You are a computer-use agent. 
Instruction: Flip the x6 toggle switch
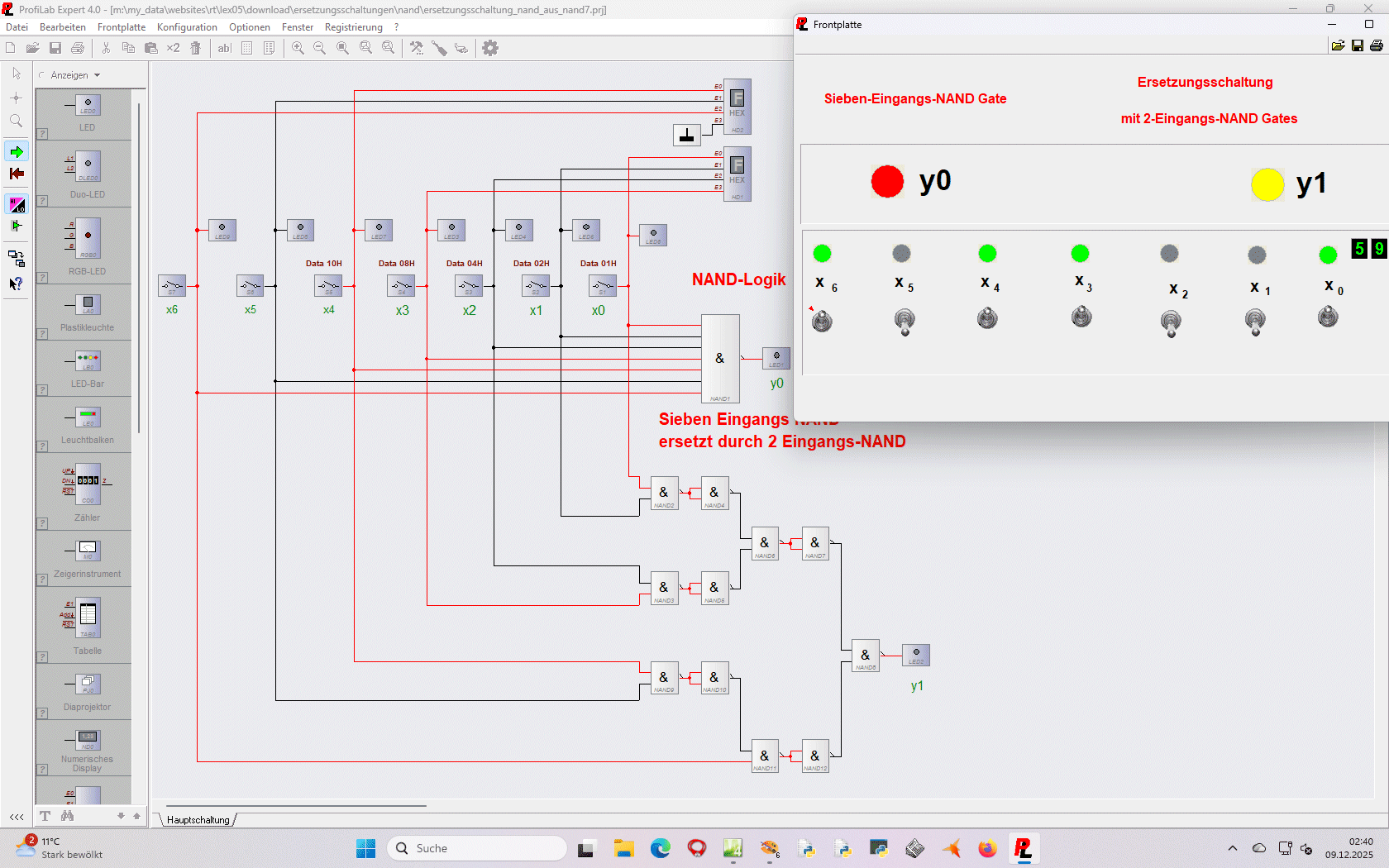tap(822, 321)
